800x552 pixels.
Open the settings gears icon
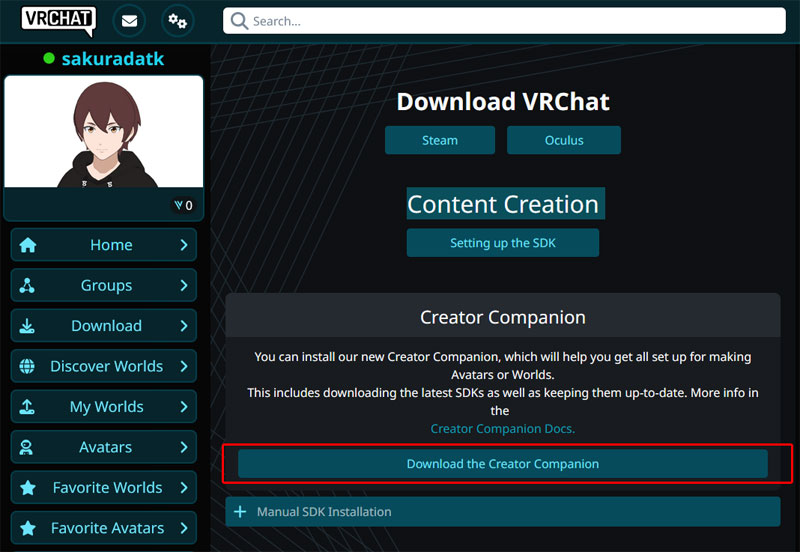(177, 21)
